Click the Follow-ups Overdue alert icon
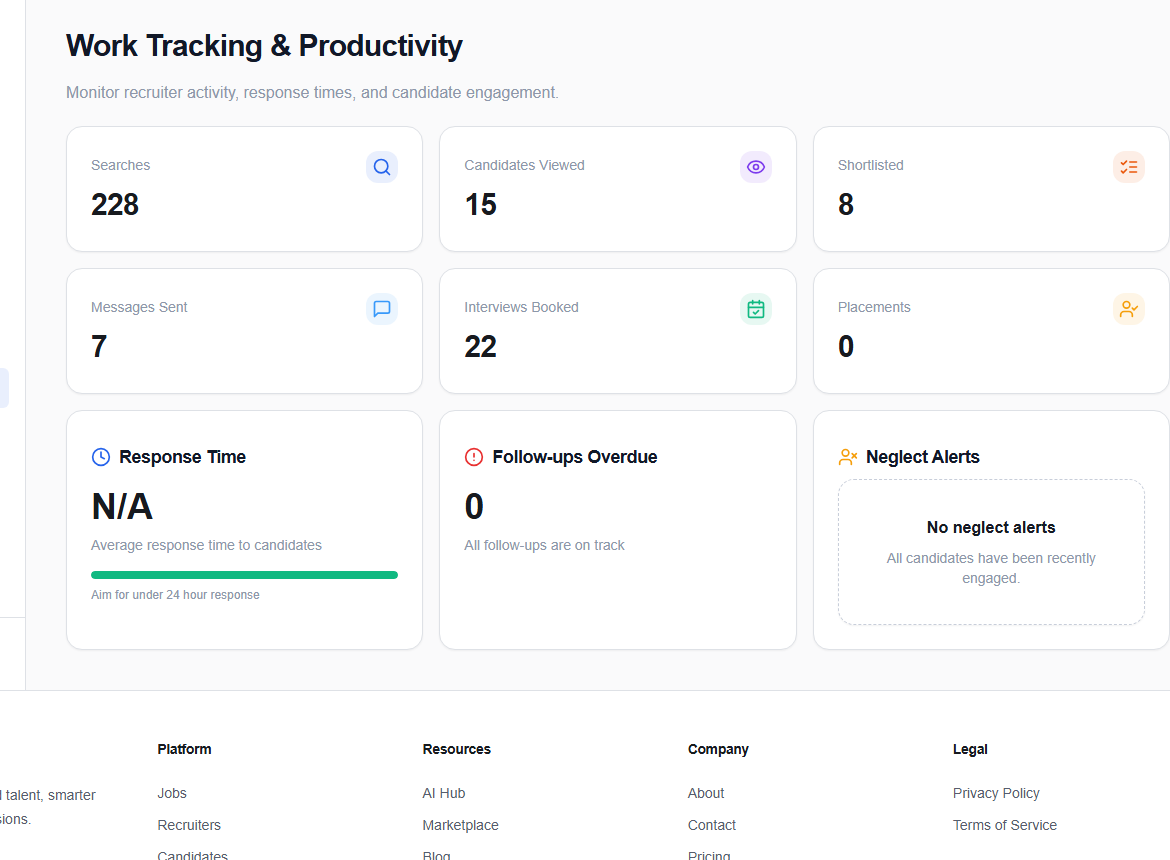 474,457
